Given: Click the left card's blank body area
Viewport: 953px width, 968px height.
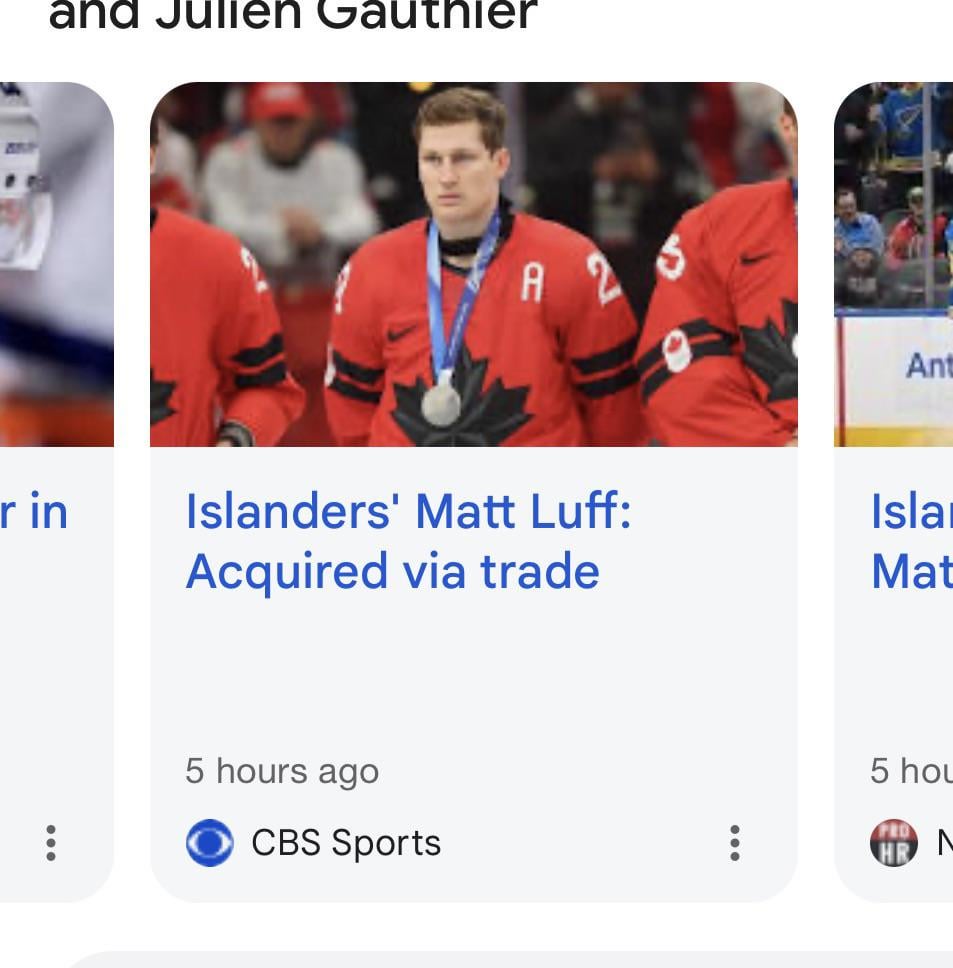Looking at the screenshot, I should tap(56, 670).
